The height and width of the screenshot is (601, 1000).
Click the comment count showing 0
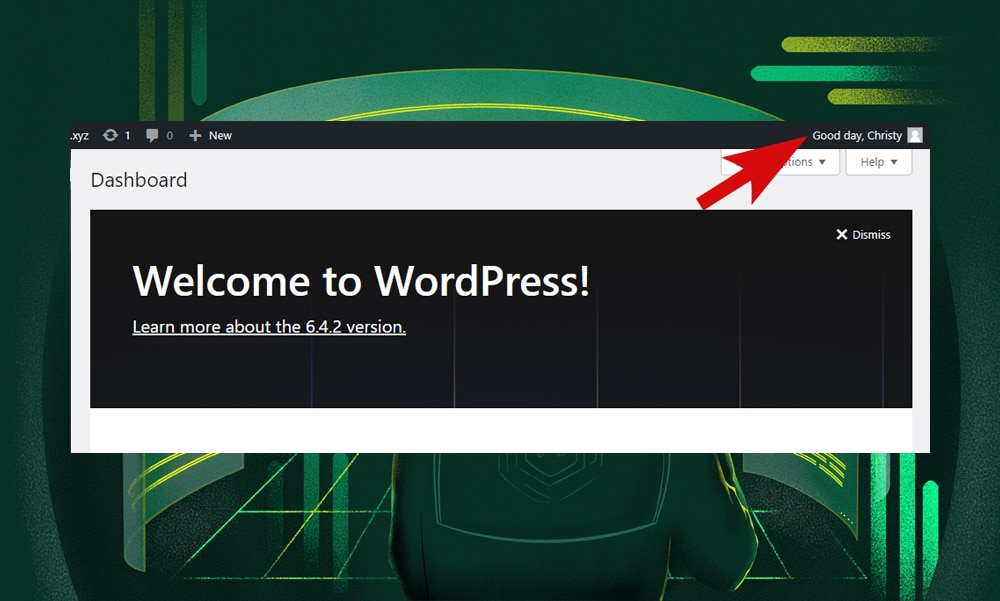tap(169, 135)
